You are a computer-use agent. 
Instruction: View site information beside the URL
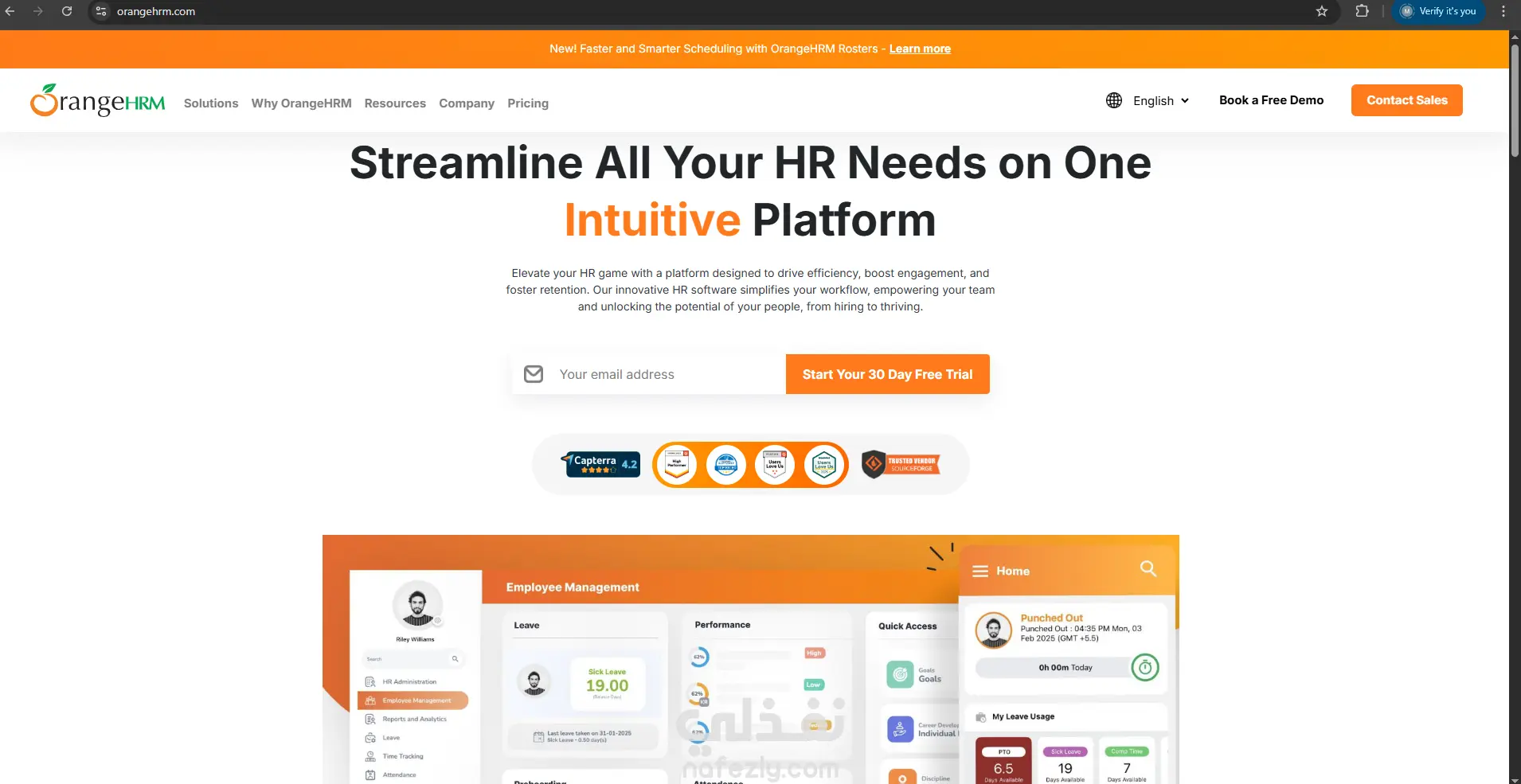click(x=101, y=11)
